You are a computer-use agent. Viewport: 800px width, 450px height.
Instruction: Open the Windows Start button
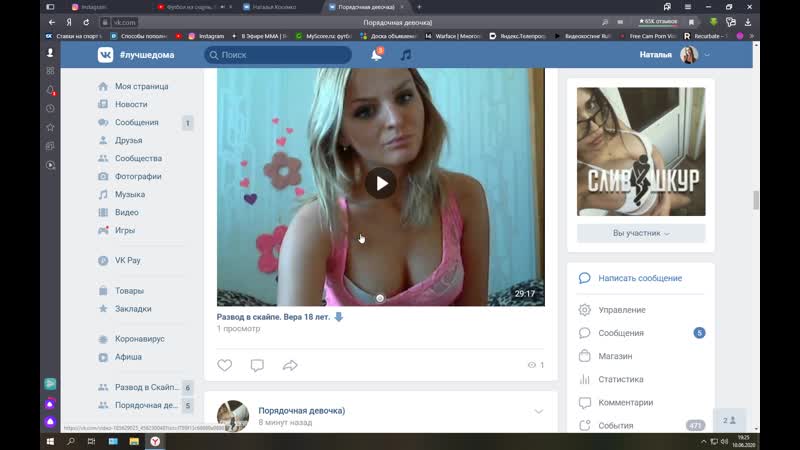(x=50, y=440)
